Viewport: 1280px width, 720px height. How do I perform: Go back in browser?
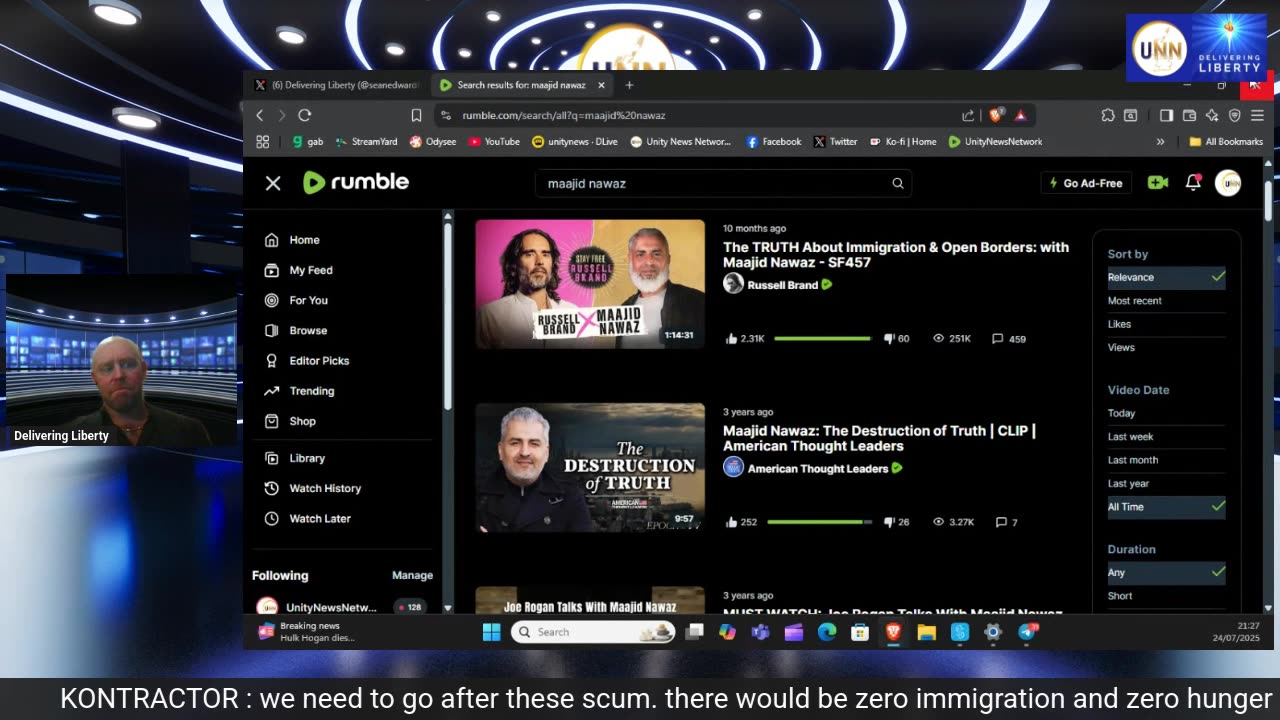[260, 115]
